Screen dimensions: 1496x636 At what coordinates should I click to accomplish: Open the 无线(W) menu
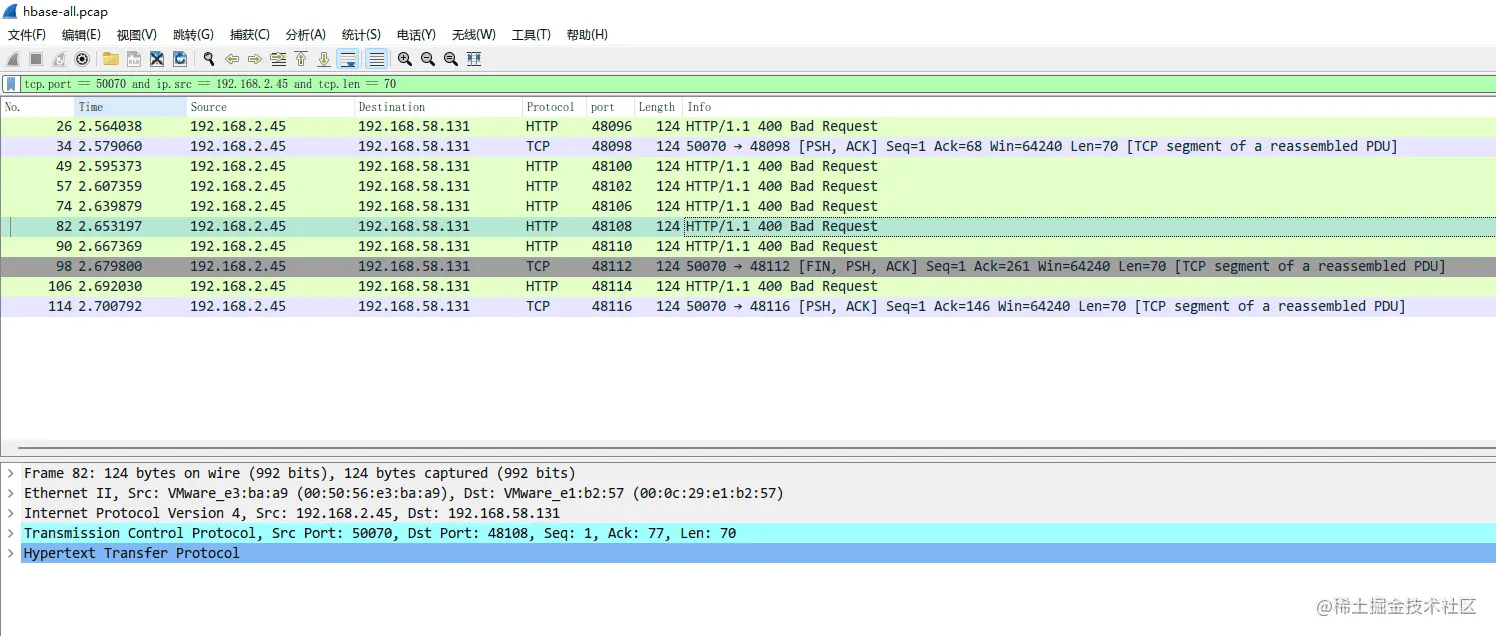coord(473,35)
